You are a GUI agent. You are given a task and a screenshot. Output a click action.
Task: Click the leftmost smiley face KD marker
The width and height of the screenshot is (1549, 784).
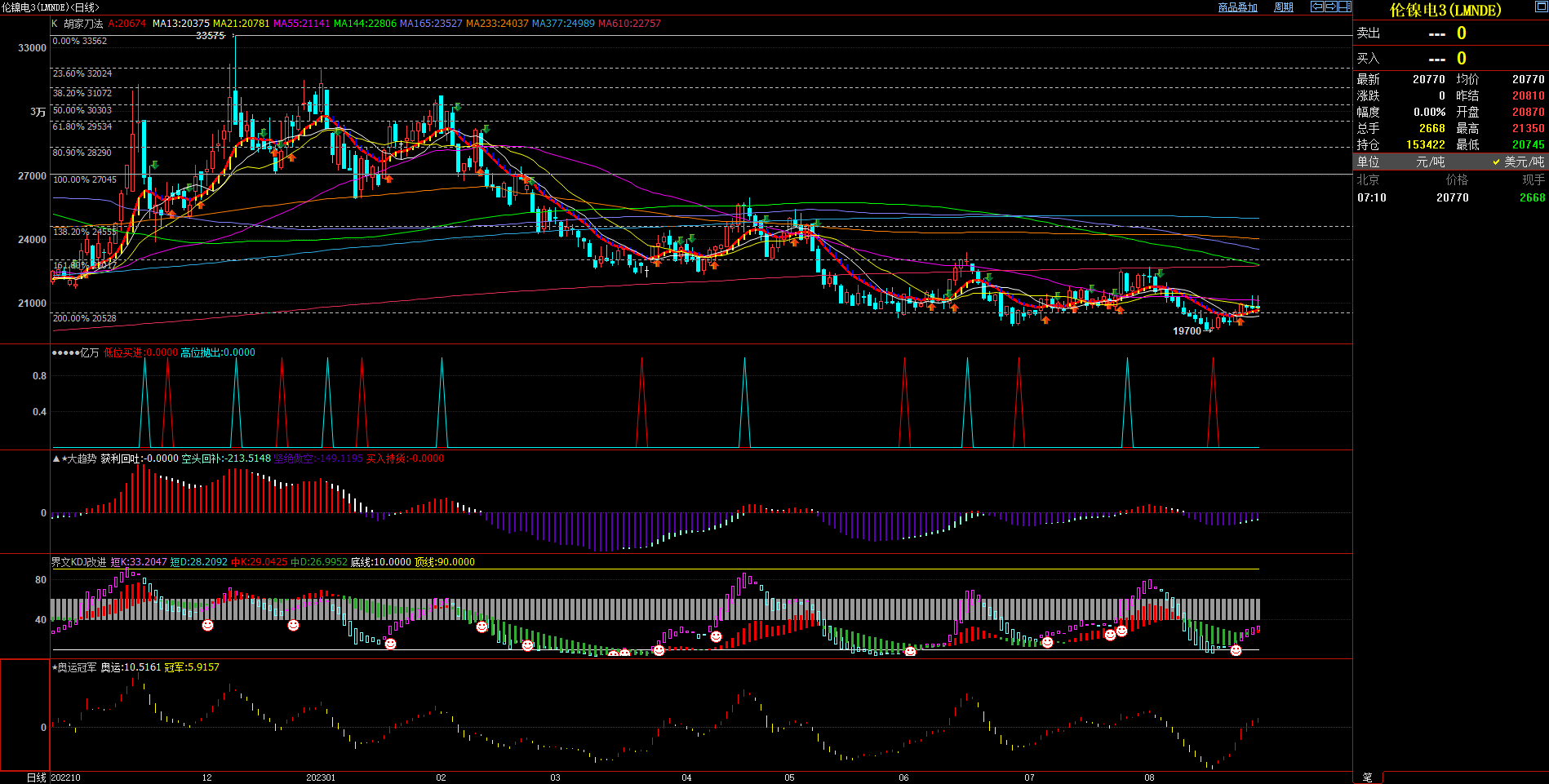207,625
